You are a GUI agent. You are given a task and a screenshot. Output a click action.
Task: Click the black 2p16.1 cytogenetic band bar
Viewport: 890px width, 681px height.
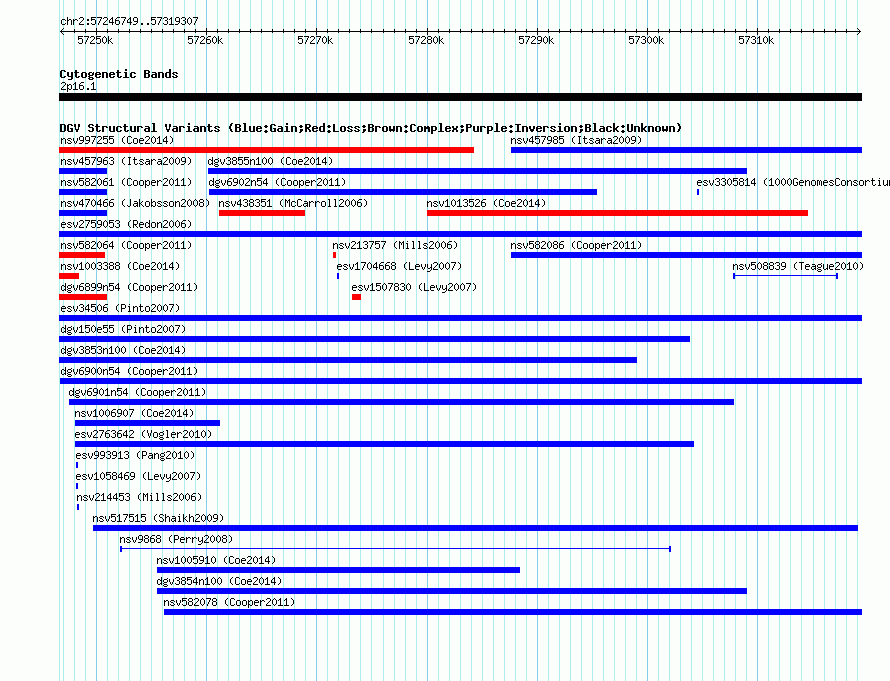[460, 97]
